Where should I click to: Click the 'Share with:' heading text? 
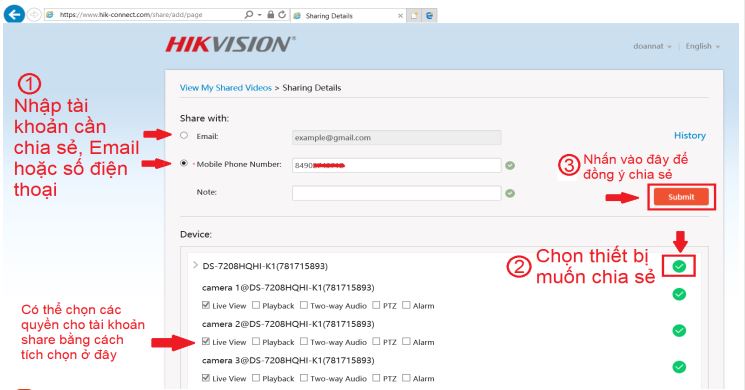(204, 118)
